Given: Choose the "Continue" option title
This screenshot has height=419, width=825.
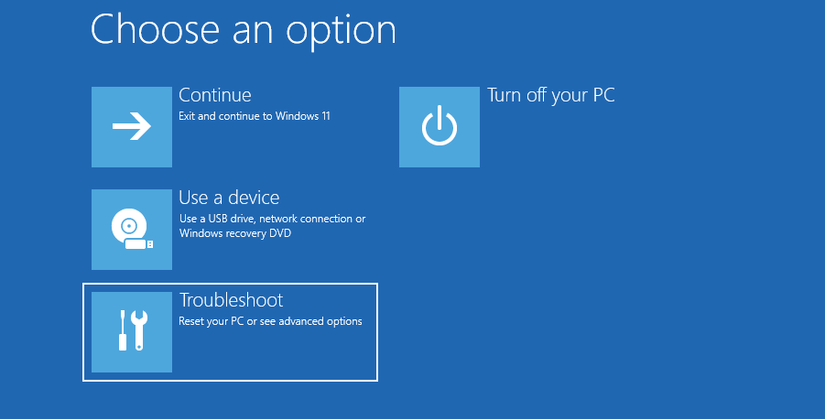Looking at the screenshot, I should [x=214, y=95].
